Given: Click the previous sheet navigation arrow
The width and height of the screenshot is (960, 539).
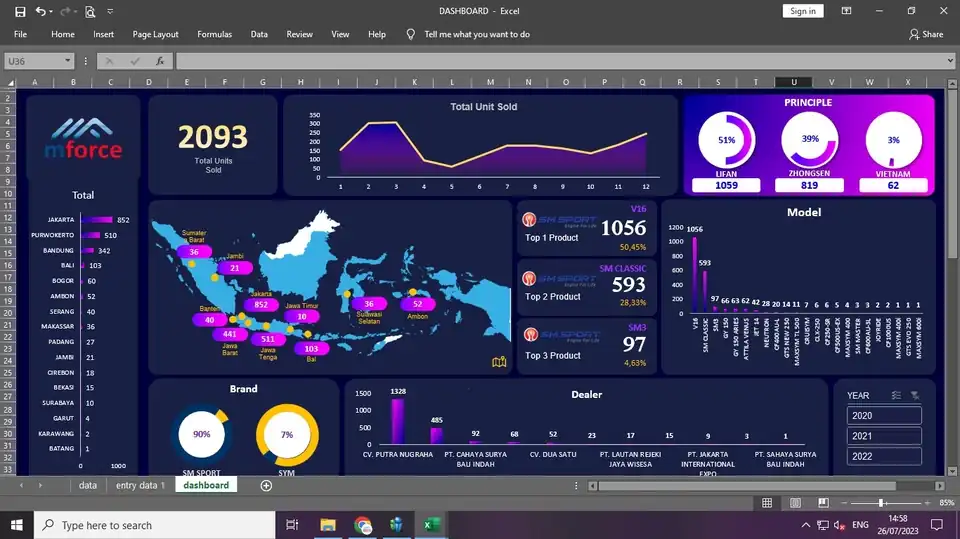Looking at the screenshot, I should click(21, 486).
